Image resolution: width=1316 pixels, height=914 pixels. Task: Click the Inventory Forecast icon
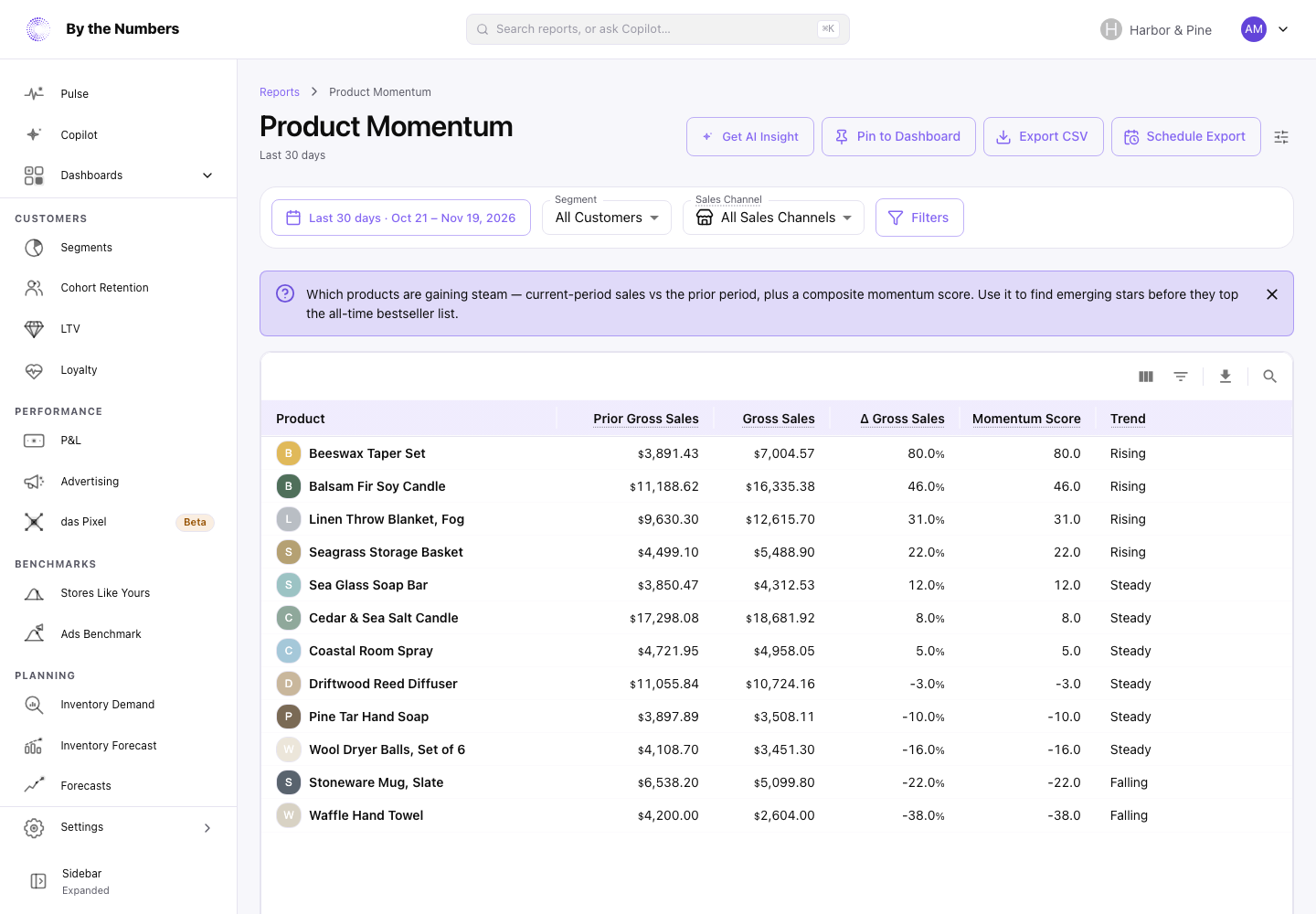34,746
